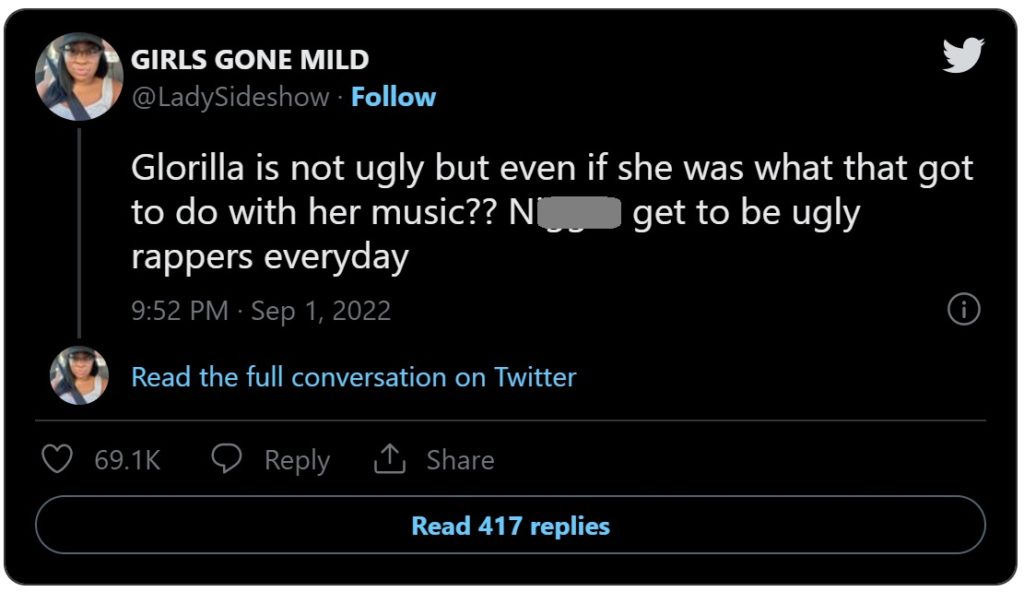Click the Reply text label

point(297,460)
